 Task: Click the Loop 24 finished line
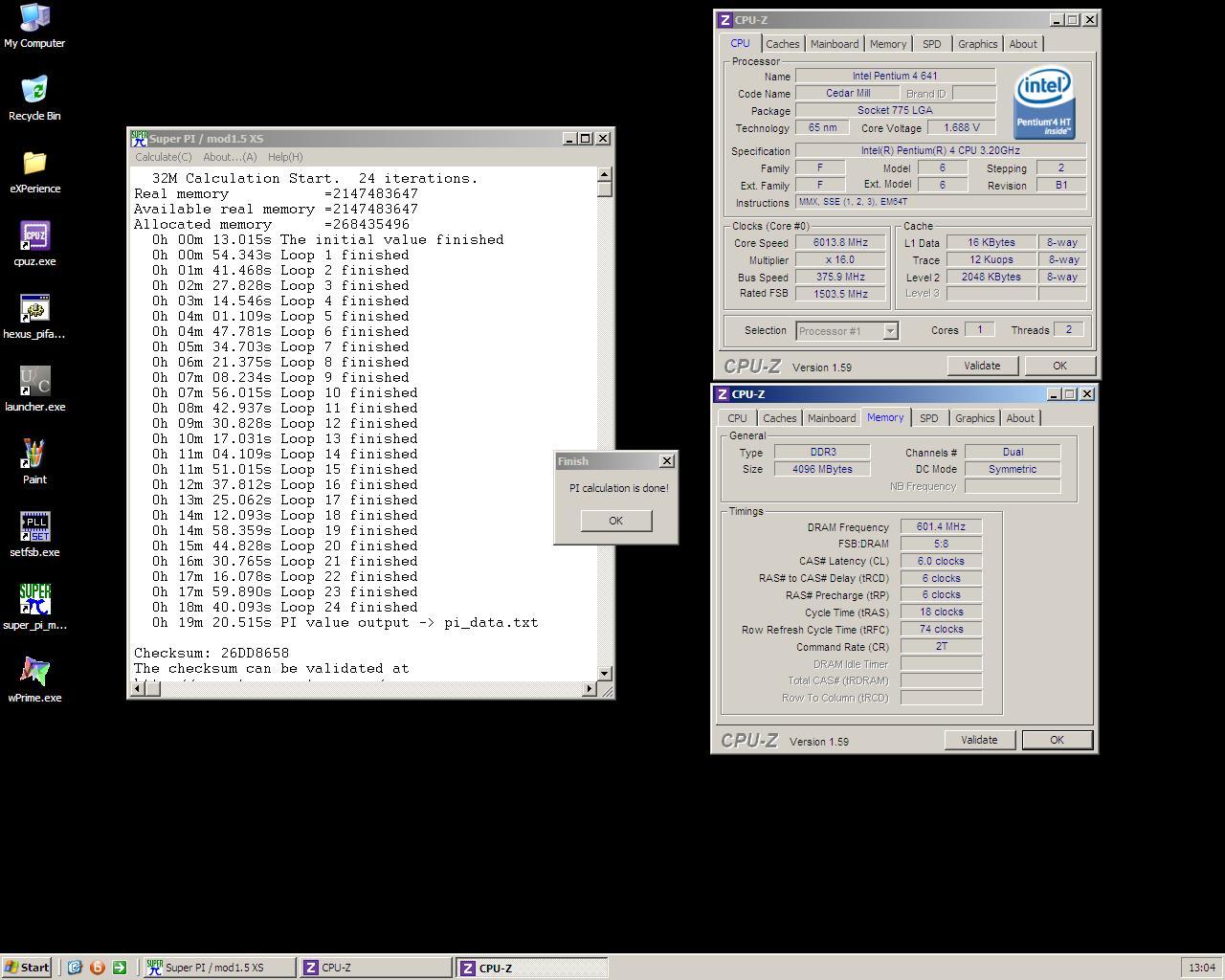[284, 607]
